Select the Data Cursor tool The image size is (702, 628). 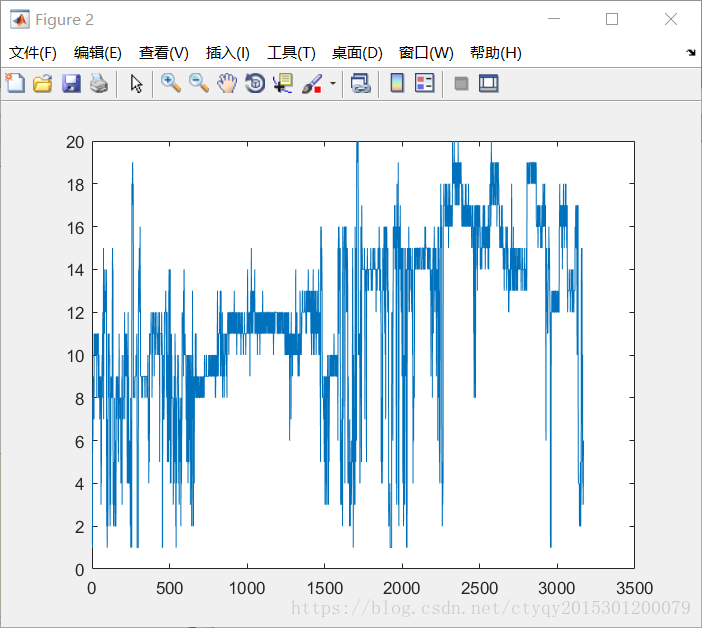click(283, 83)
